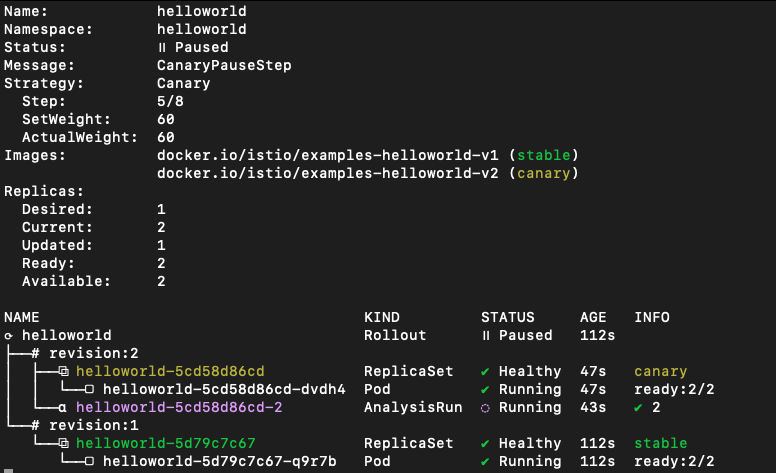This screenshot has width=776, height=473.
Task: Click the rollout refresh icon beside helloworld
Action: pos(8,336)
